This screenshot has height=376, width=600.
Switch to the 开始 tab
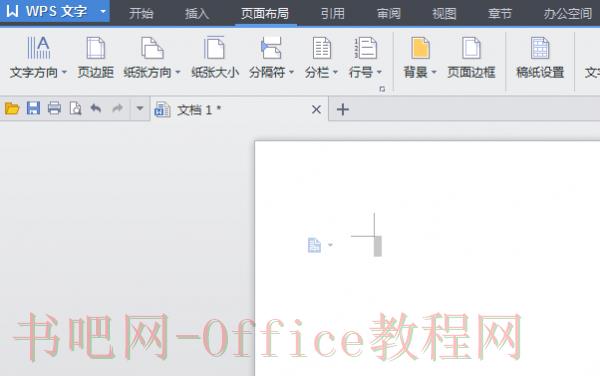tap(141, 13)
